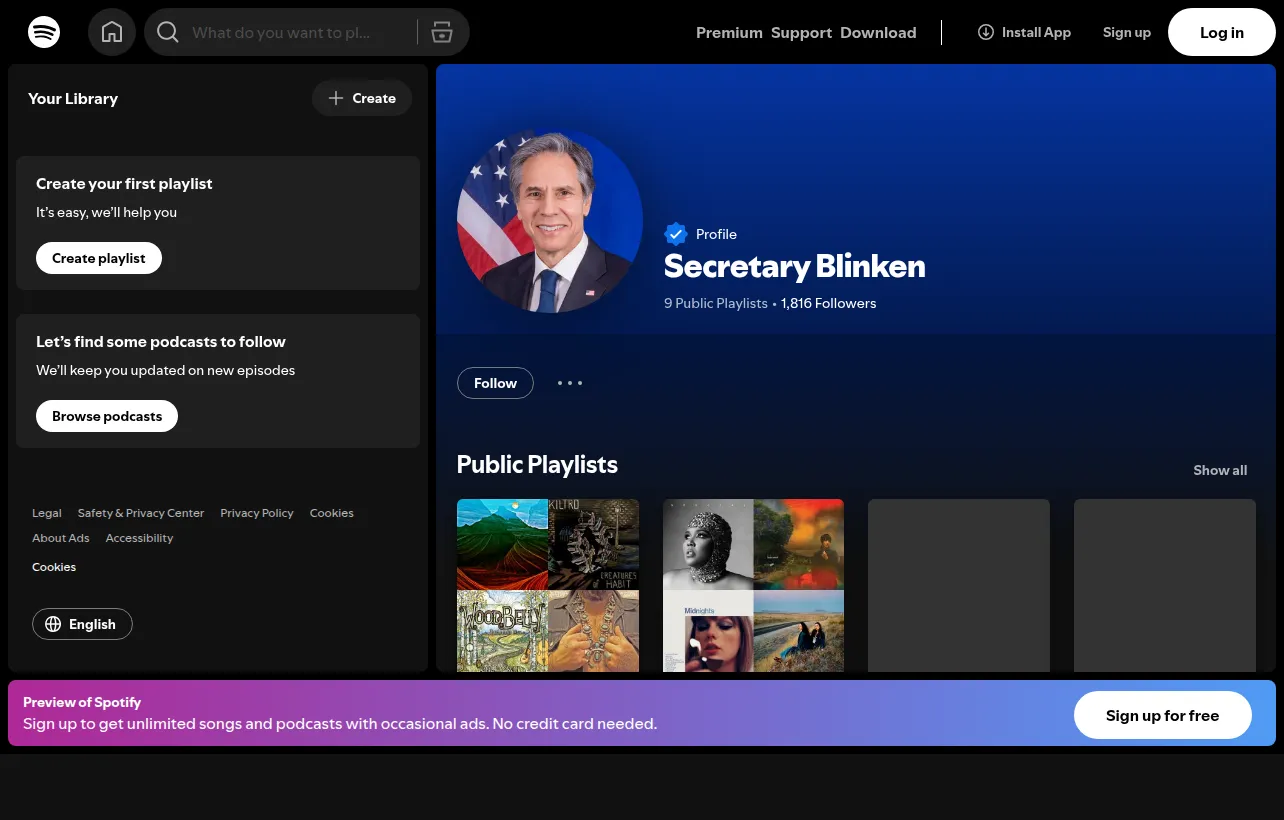Open the three-dot more options menu
The width and height of the screenshot is (1284, 820).
(x=570, y=383)
